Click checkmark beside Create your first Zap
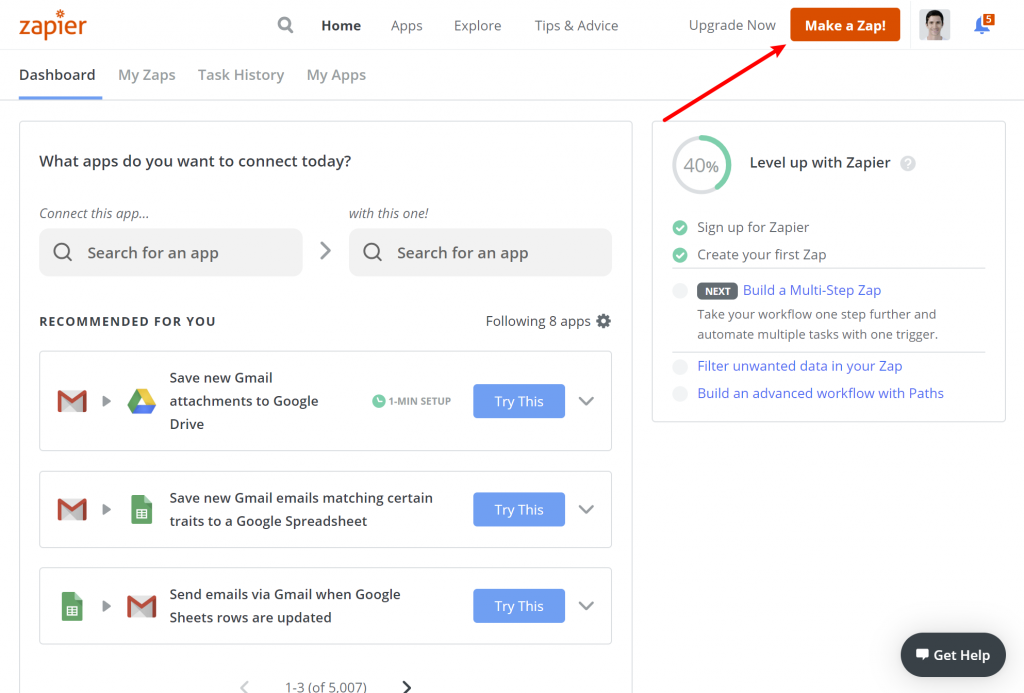1024x693 pixels. click(680, 254)
